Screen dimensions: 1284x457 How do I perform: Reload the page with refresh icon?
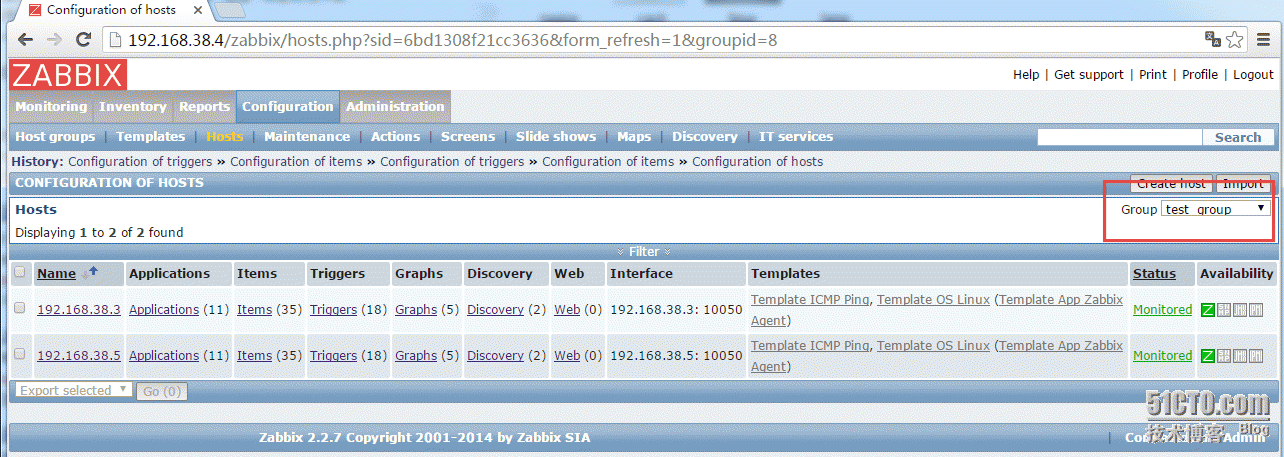click(84, 40)
